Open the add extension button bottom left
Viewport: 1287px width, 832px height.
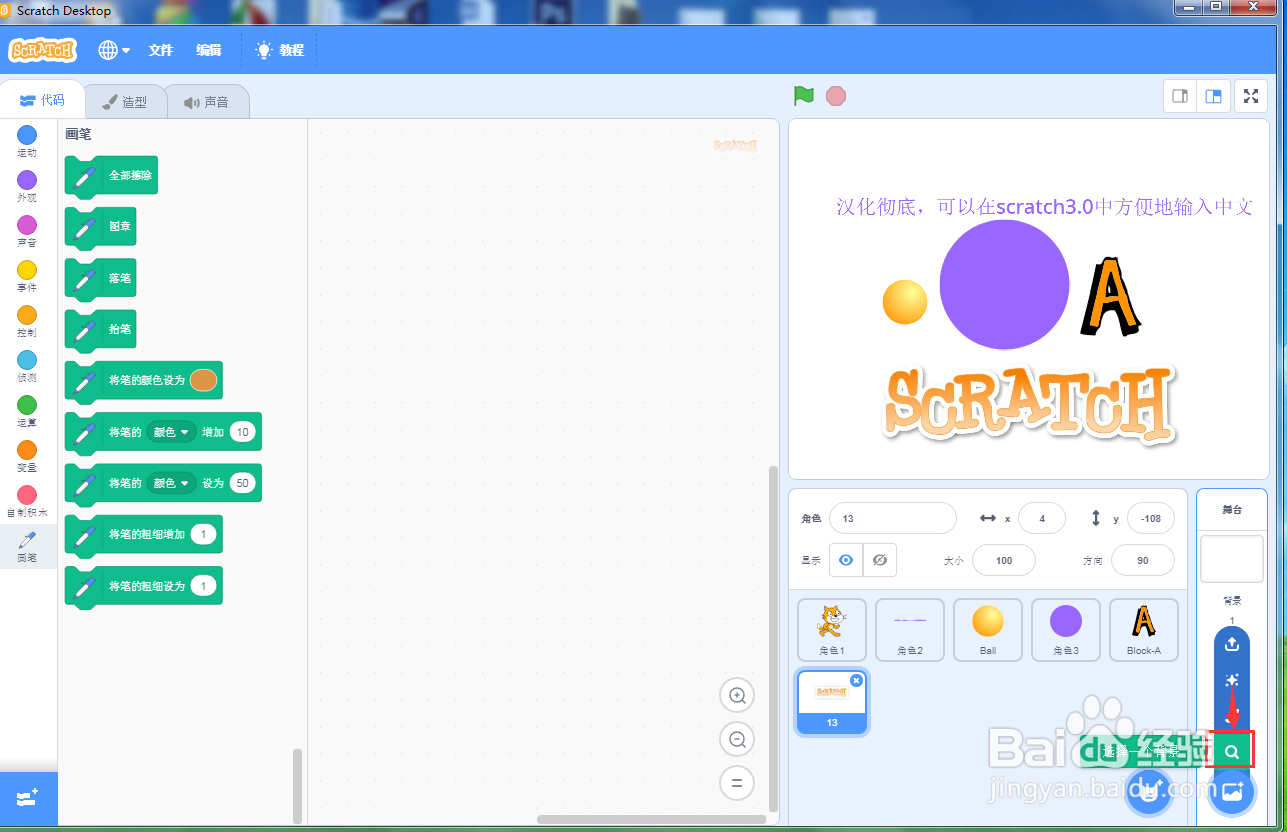coord(26,799)
